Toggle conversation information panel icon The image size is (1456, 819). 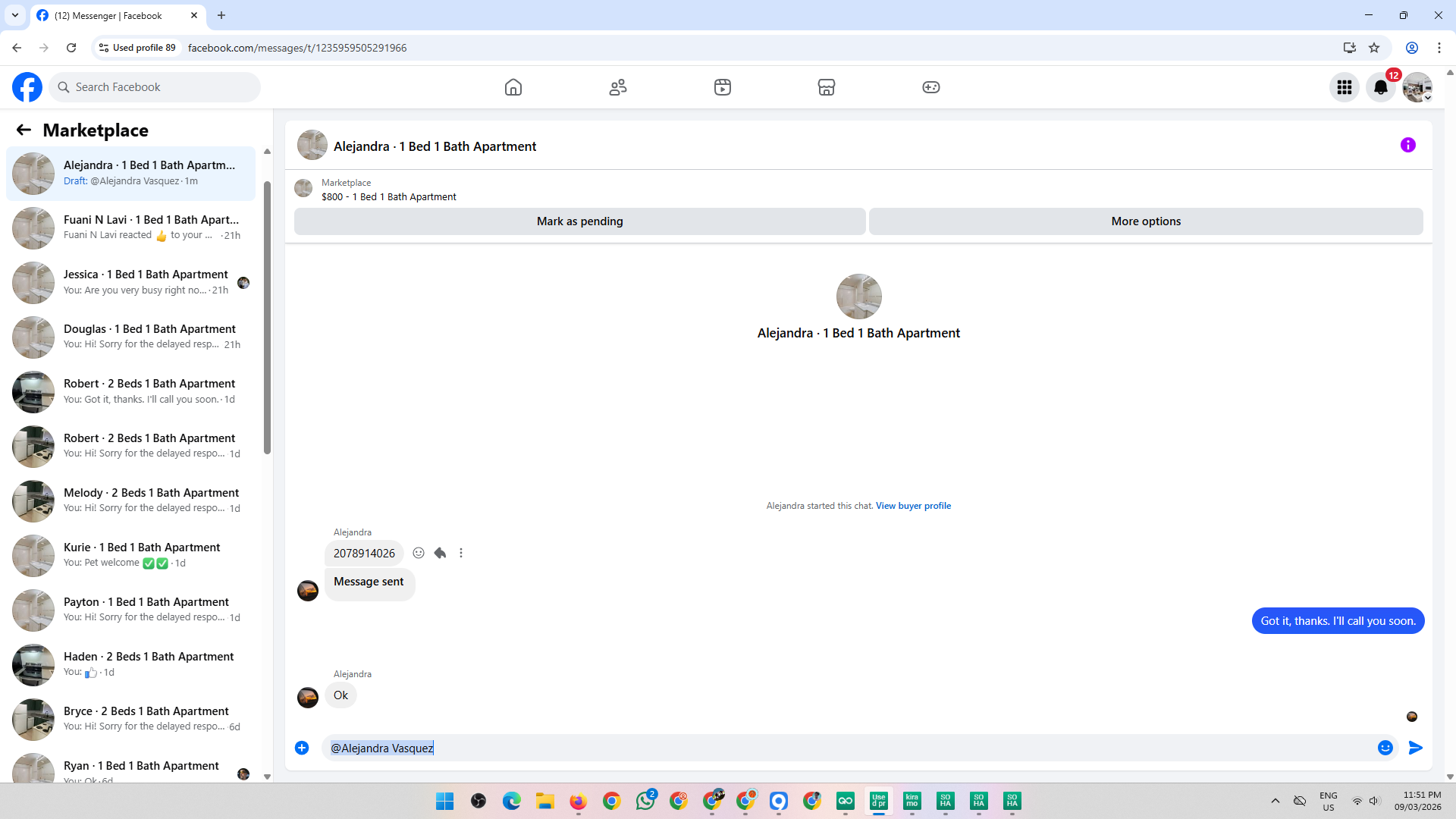pos(1408,145)
